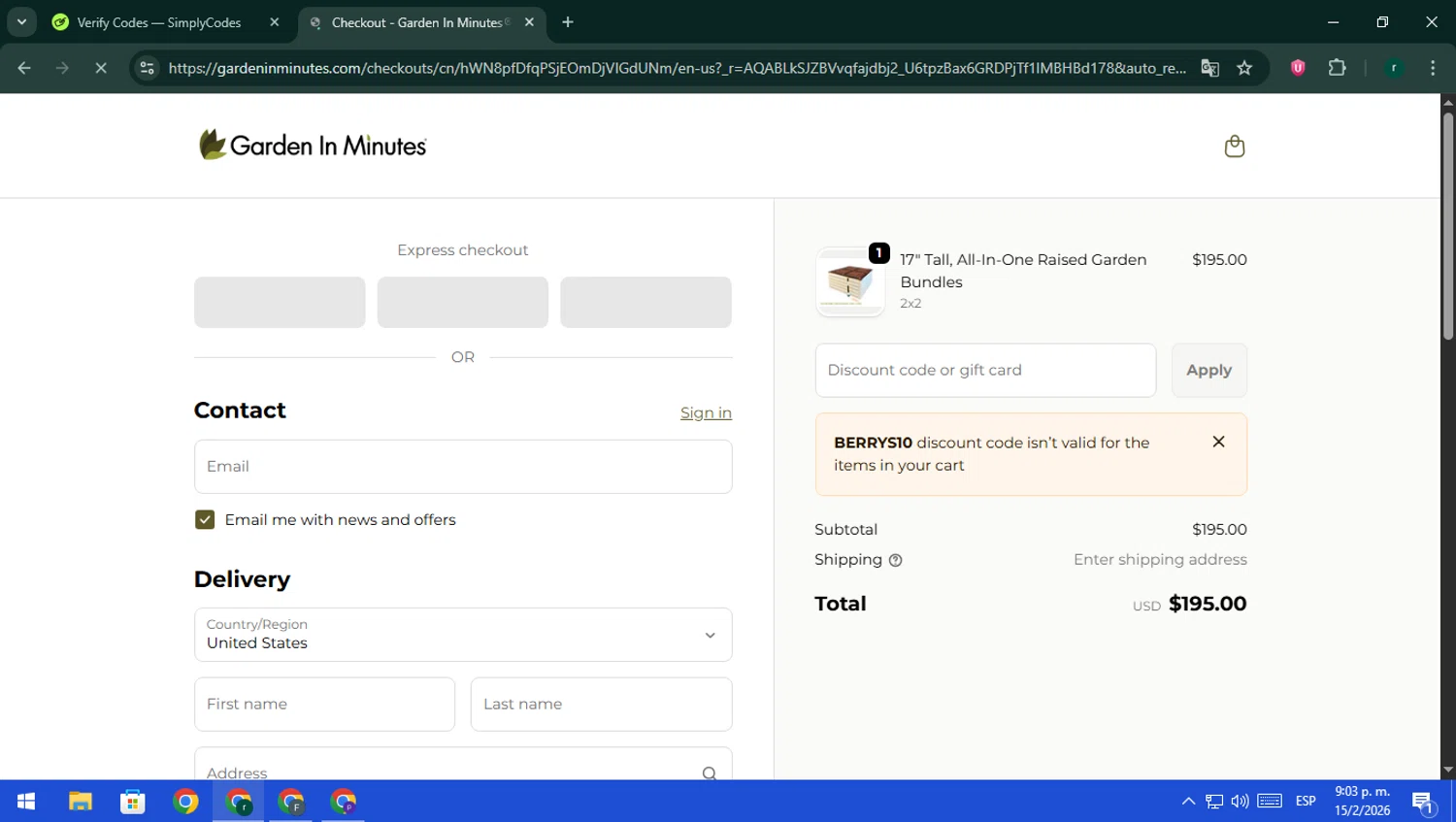Go forward in browser history
1456x822 pixels.
[x=62, y=68]
